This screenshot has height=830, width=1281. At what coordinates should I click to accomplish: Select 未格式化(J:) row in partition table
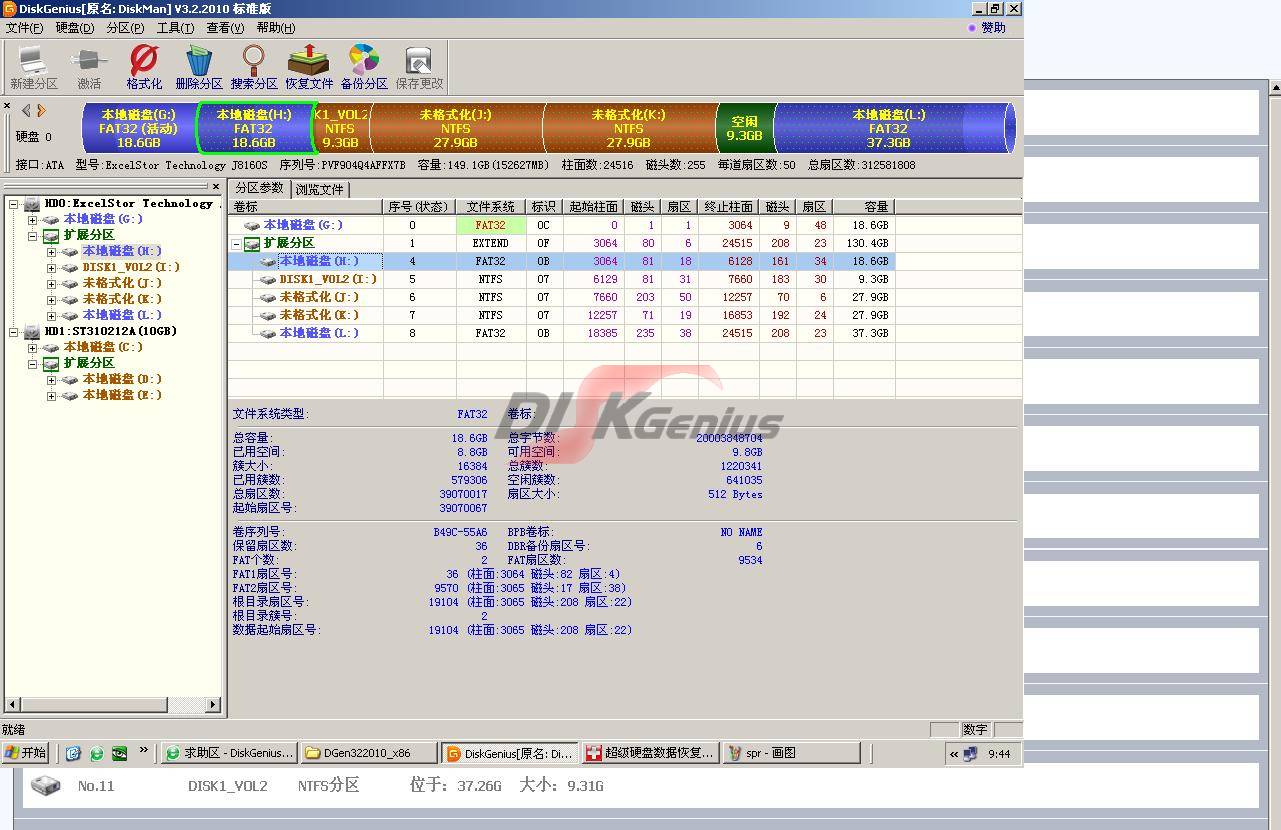click(560, 297)
